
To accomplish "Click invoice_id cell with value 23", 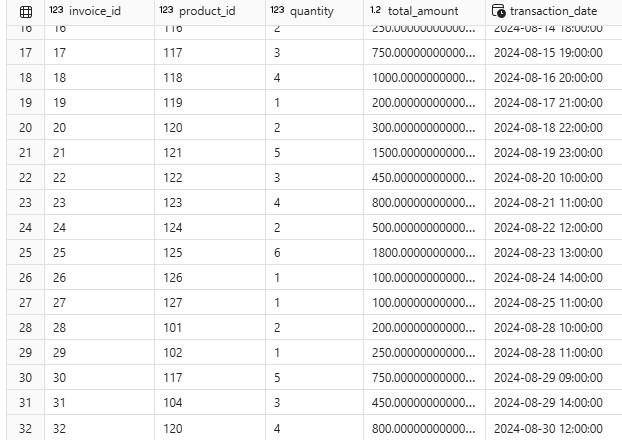I will point(100,202).
